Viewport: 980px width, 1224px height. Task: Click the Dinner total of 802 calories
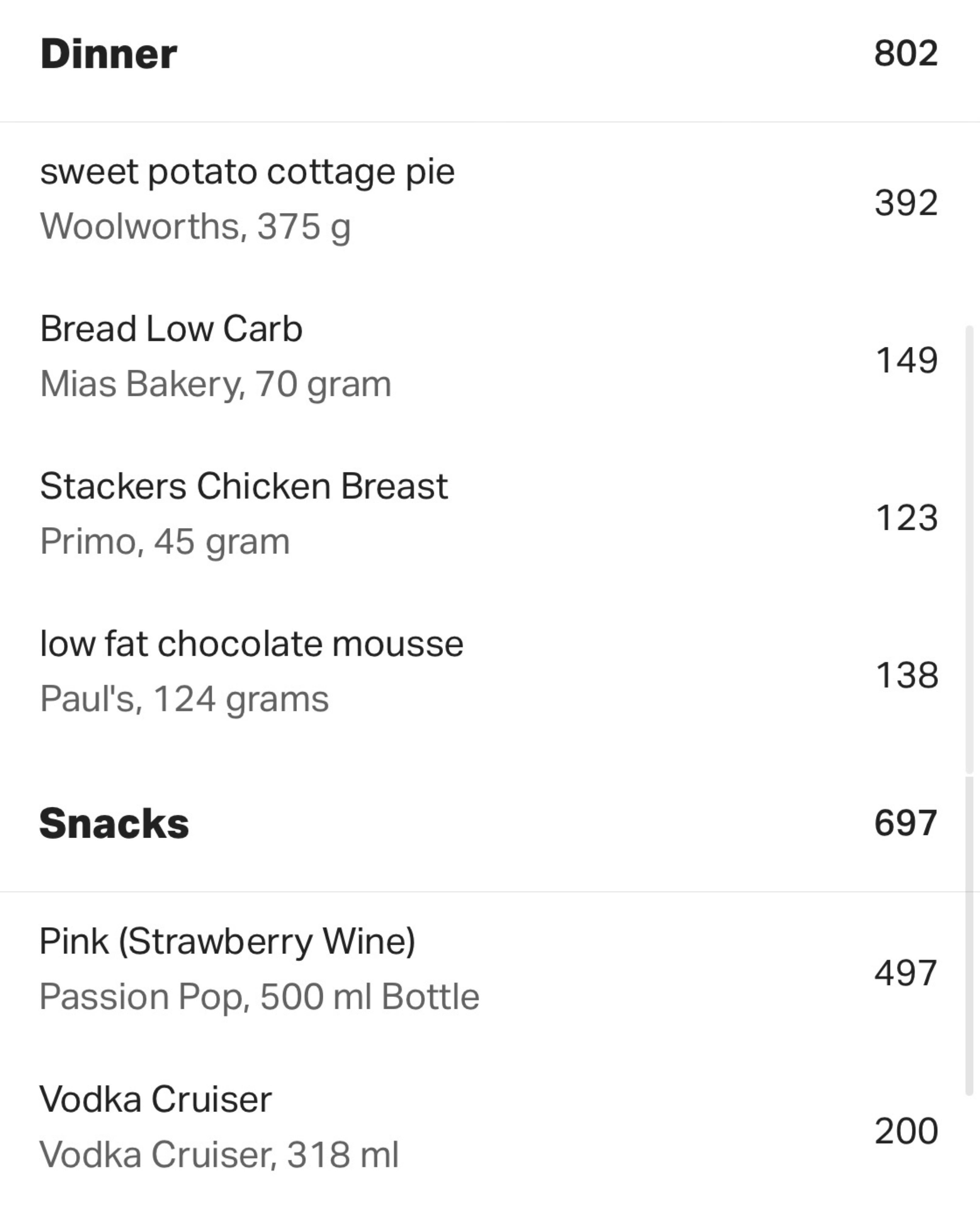click(x=906, y=53)
